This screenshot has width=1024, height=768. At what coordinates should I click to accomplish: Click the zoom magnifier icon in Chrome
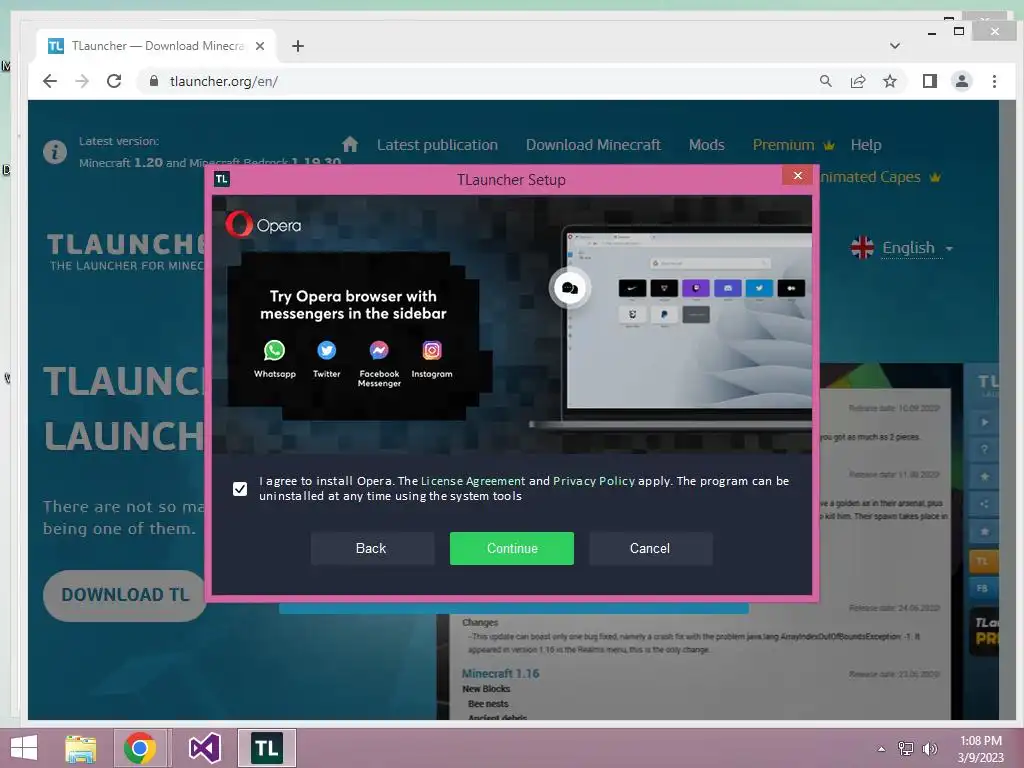(x=825, y=81)
